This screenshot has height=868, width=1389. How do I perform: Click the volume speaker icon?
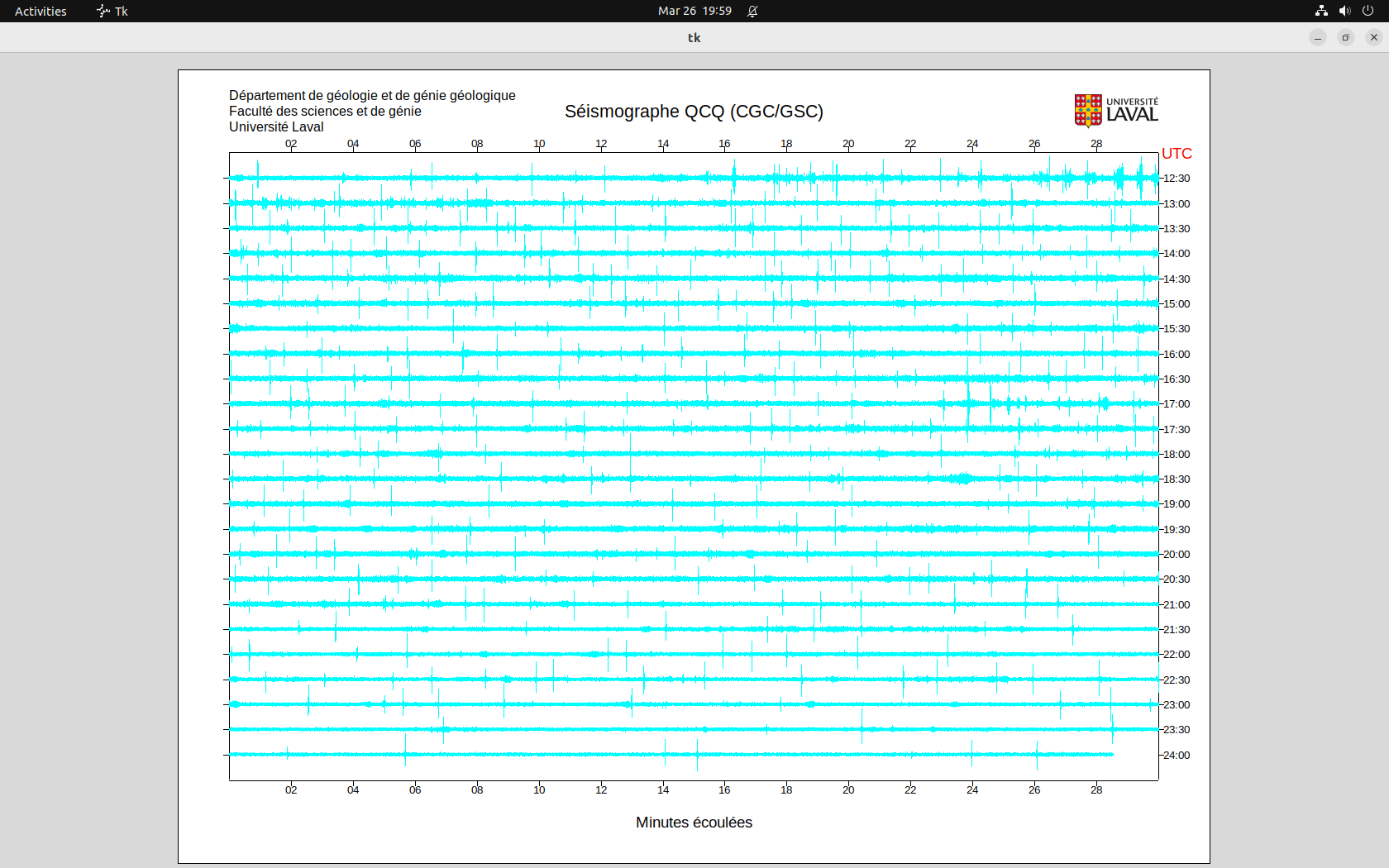(1344, 11)
